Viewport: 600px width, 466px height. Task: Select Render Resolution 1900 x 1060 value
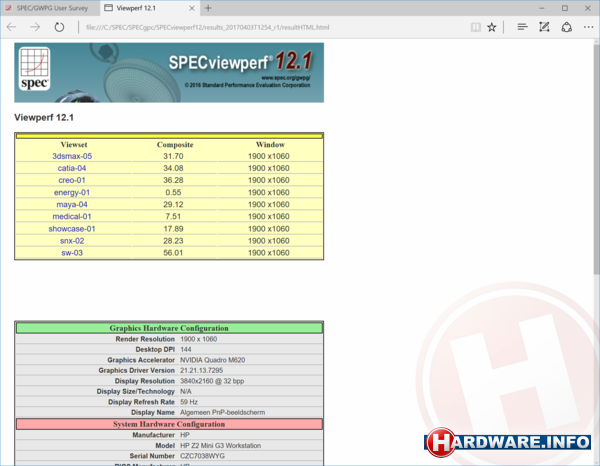click(198, 339)
